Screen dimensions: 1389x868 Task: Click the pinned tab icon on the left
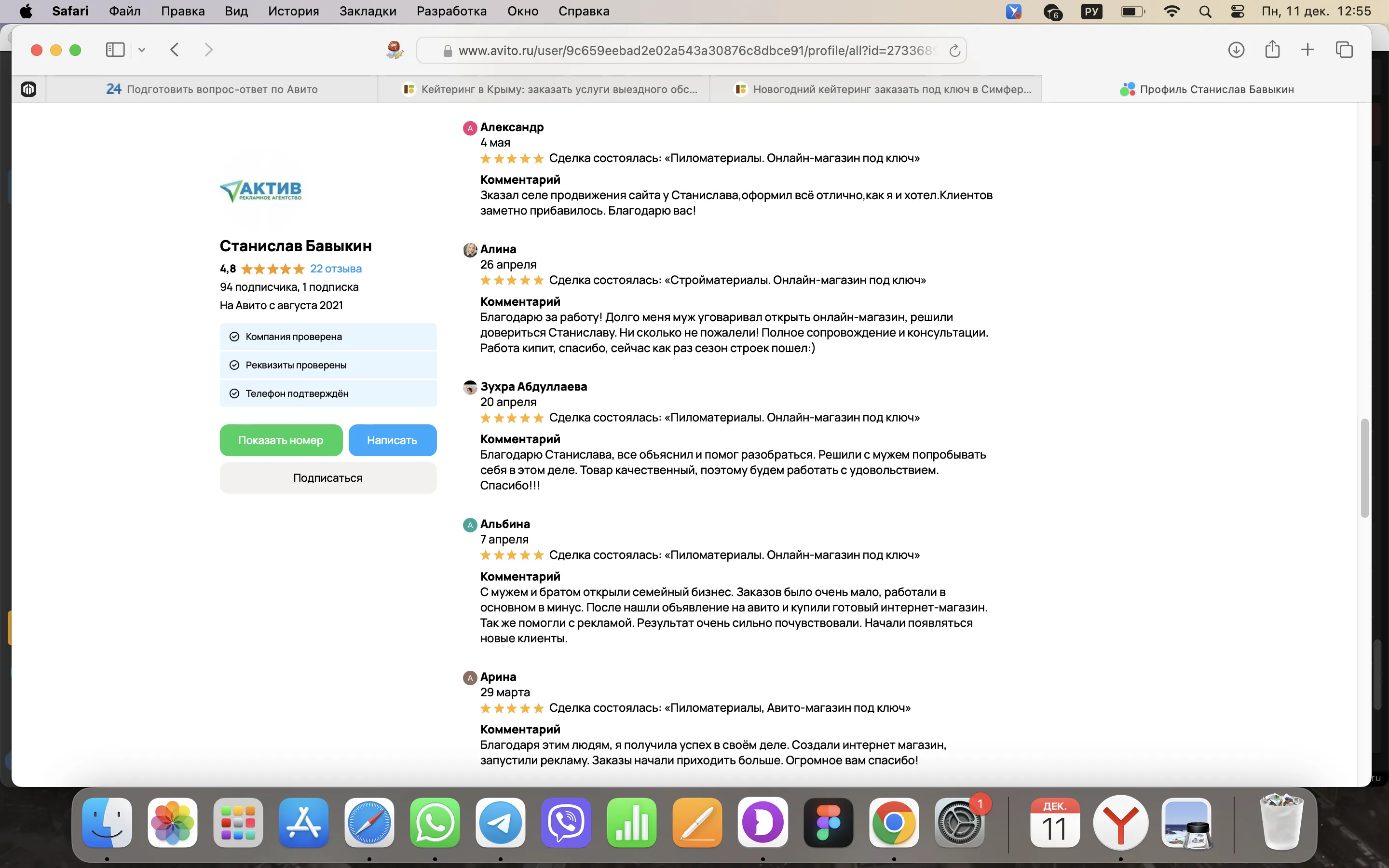(29, 89)
